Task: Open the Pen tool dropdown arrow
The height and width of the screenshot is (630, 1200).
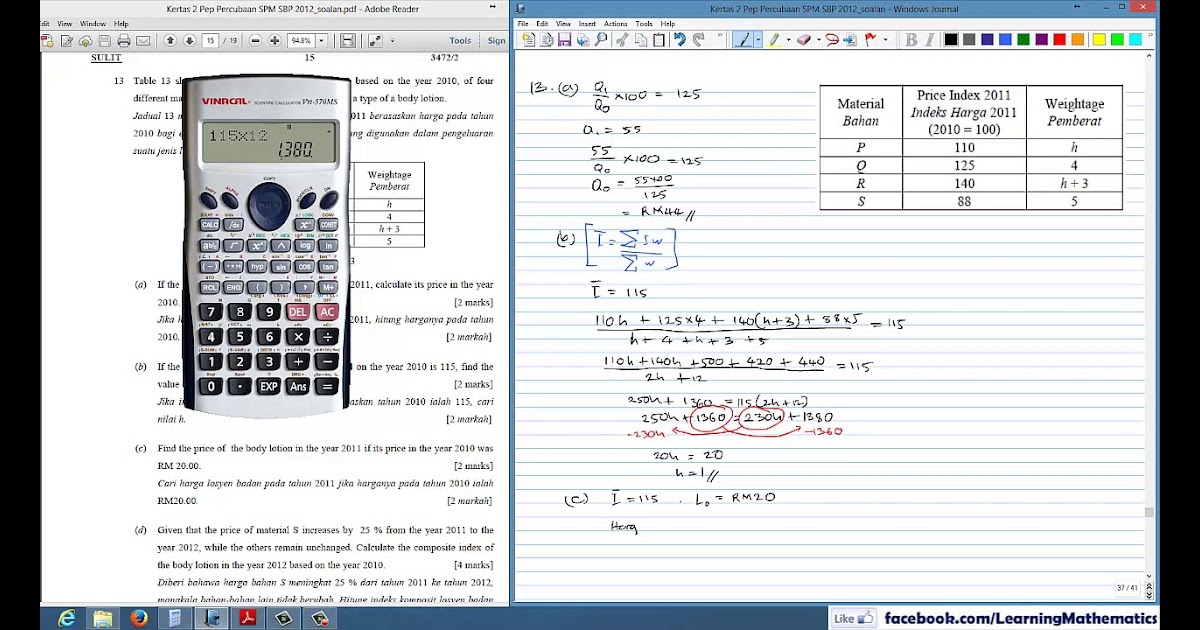Action: [x=758, y=40]
